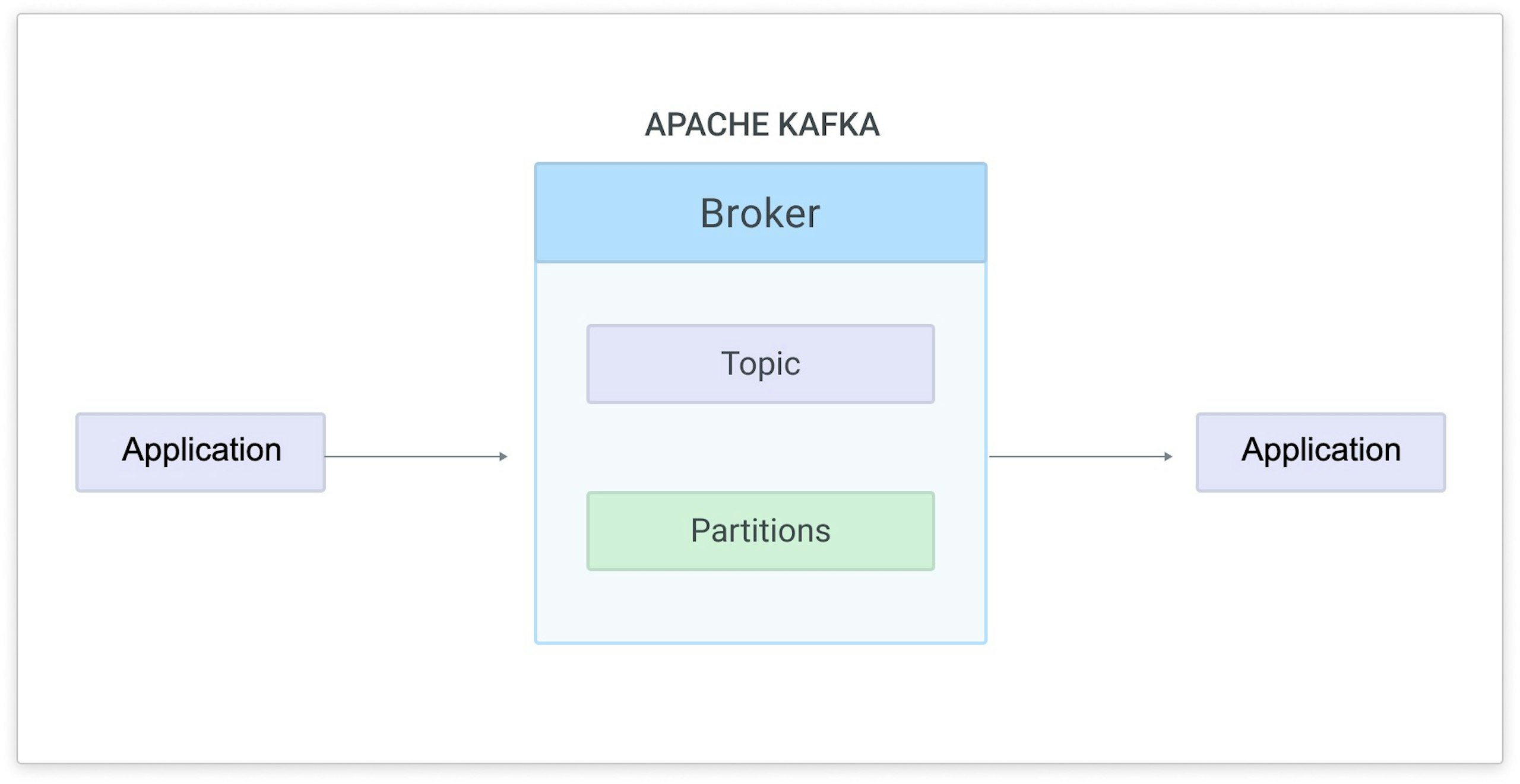1520x784 pixels.
Task: Select the blue Broker header bar
Action: tap(760, 212)
